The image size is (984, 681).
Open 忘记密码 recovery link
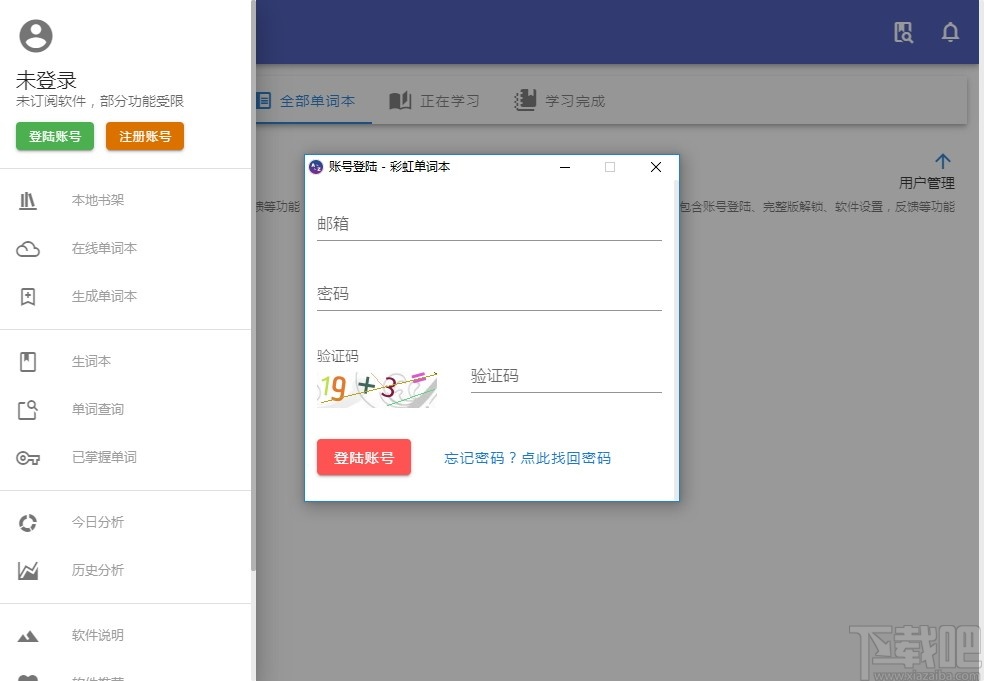527,457
